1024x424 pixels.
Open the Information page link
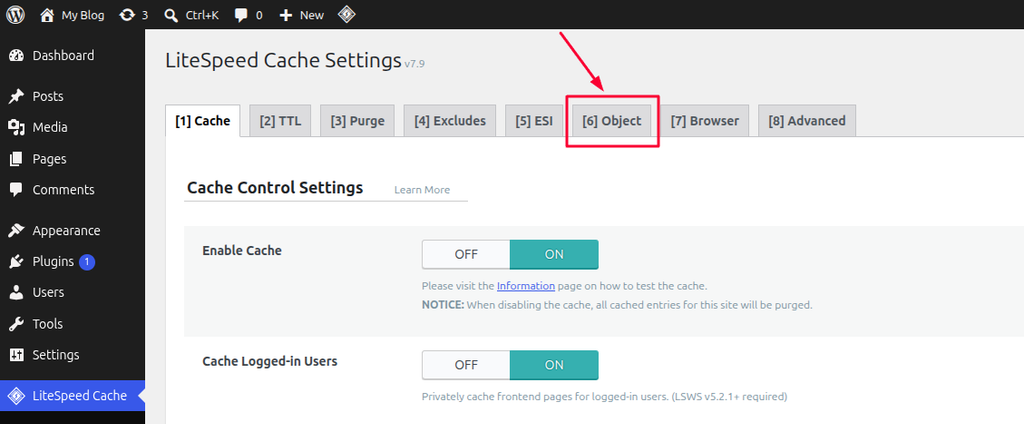[526, 286]
